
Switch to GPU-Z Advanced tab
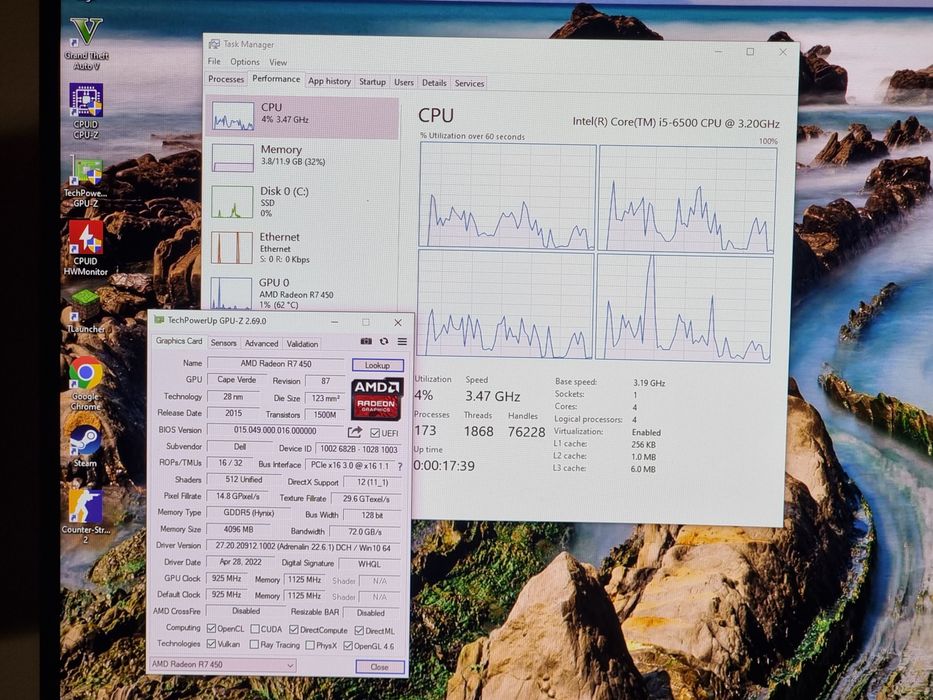[x=262, y=343]
